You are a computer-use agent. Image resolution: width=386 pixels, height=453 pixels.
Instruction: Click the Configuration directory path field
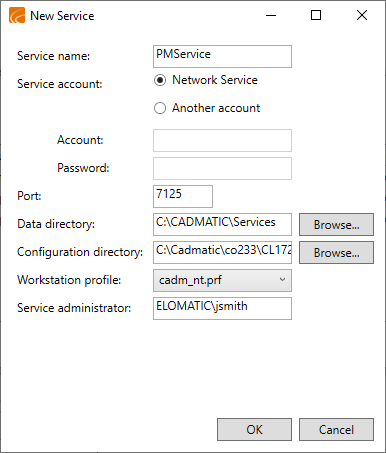222,252
